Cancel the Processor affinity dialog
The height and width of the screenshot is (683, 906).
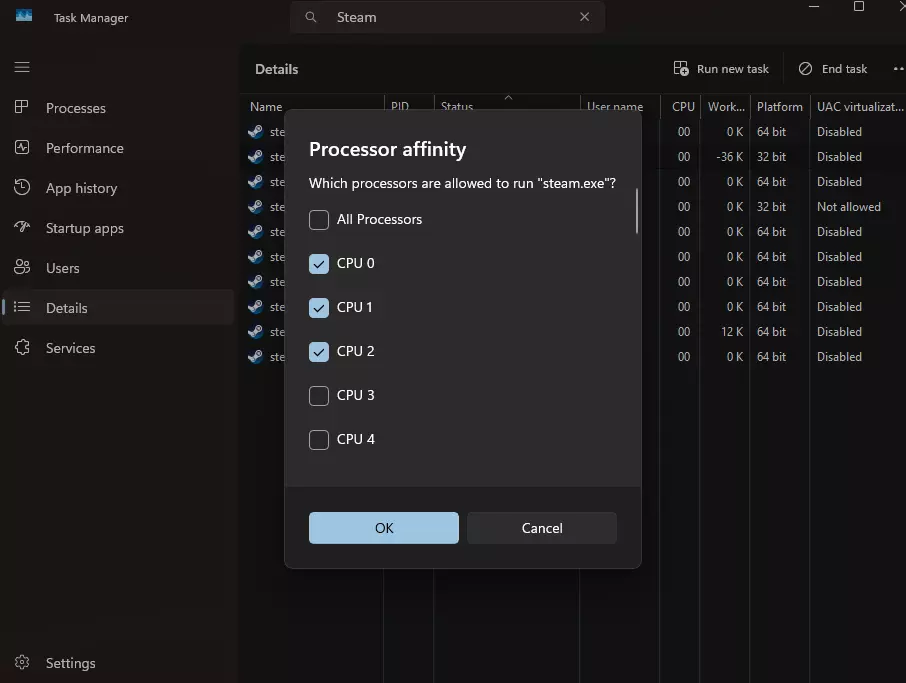click(542, 528)
